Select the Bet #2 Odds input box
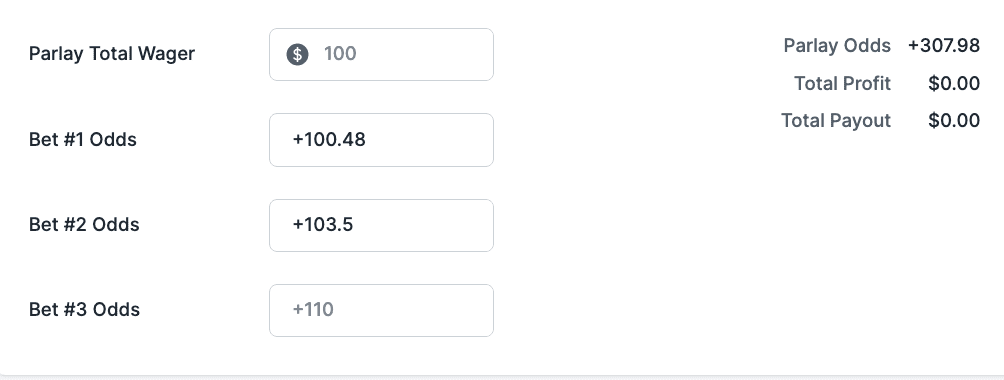This screenshot has height=380, width=1004. coord(381,225)
